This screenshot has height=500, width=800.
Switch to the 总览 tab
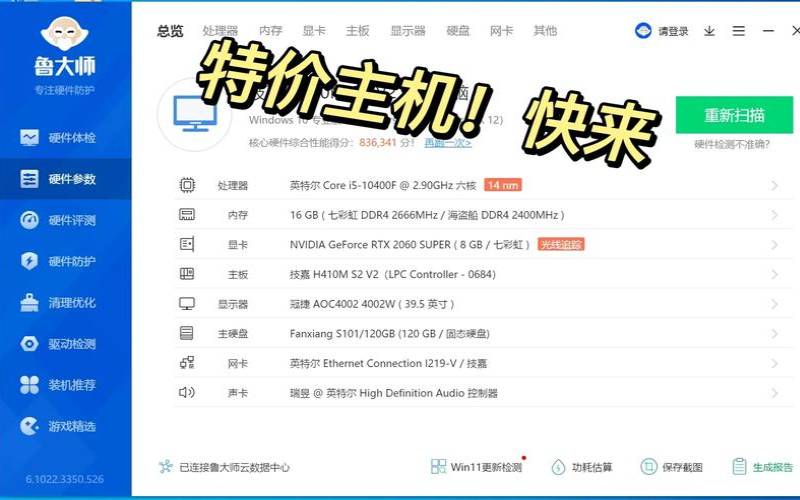click(170, 31)
